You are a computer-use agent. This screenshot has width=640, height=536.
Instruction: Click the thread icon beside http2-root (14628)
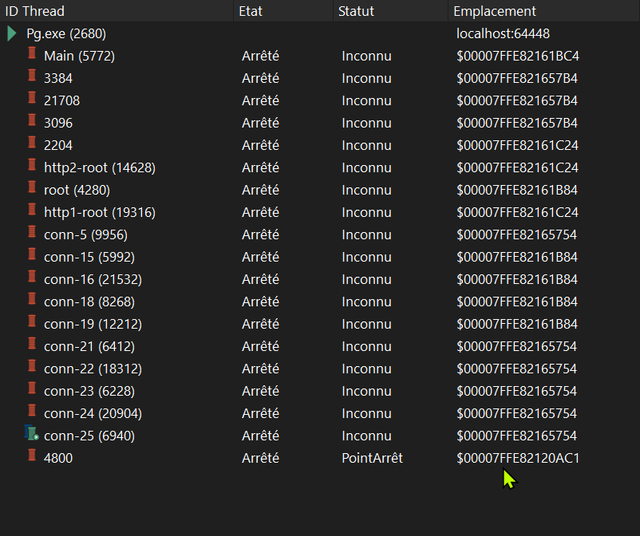(x=32, y=165)
